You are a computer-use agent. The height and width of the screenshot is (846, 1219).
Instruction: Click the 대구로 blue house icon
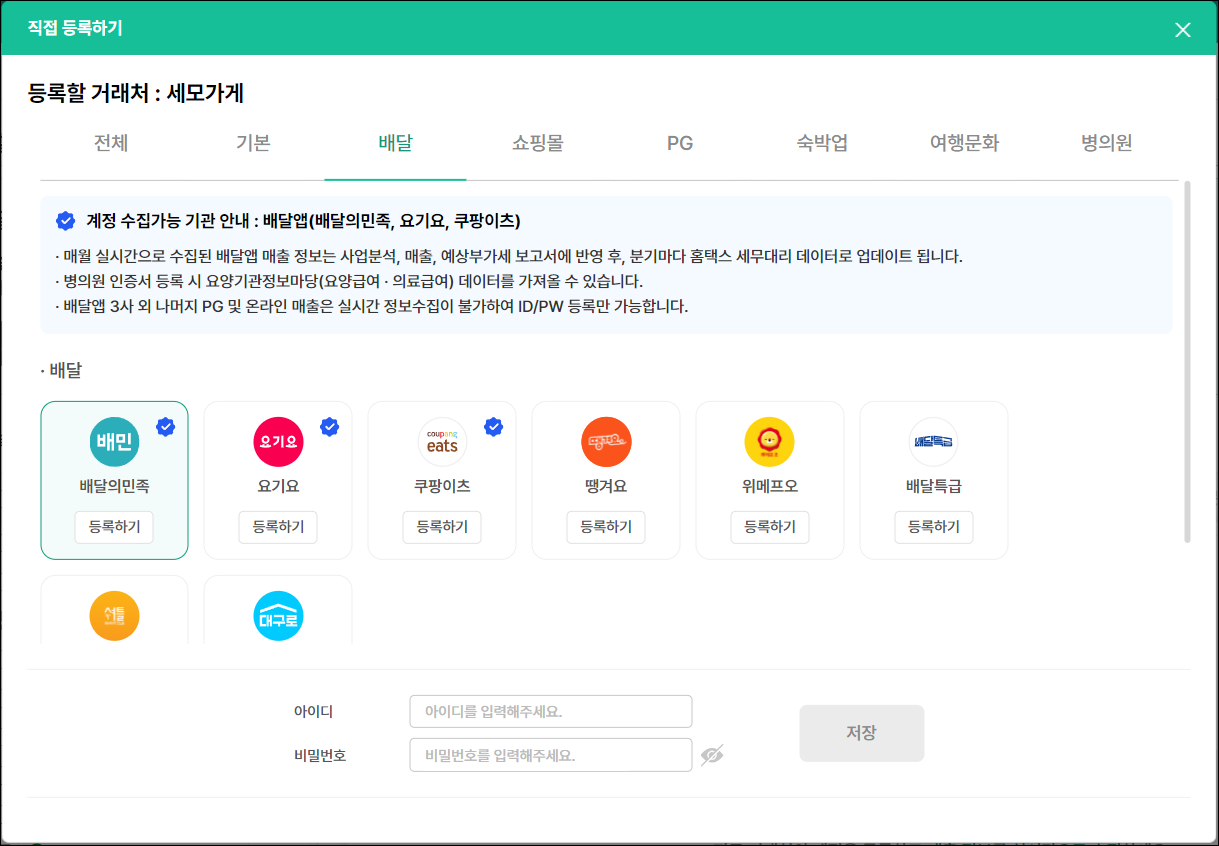(278, 616)
